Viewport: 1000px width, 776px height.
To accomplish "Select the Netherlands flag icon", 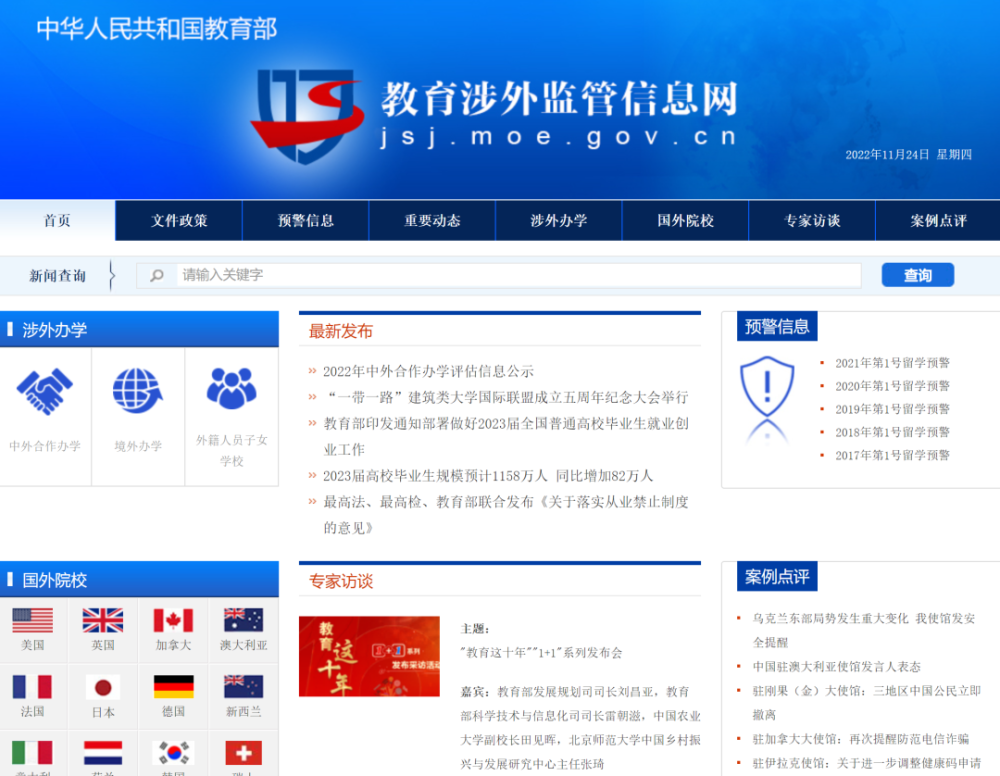I will (x=103, y=753).
